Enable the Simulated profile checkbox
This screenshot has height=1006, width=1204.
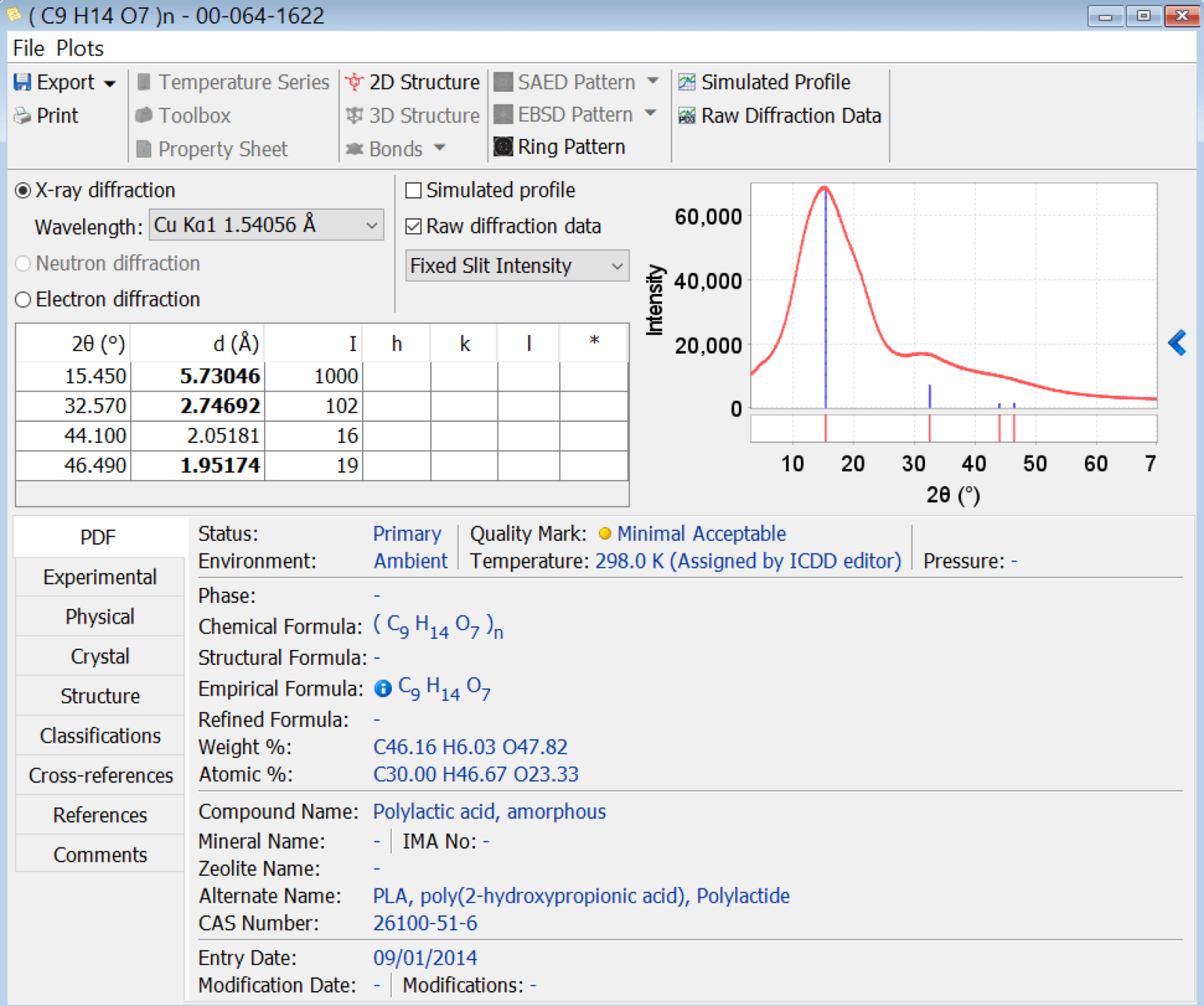point(414,191)
